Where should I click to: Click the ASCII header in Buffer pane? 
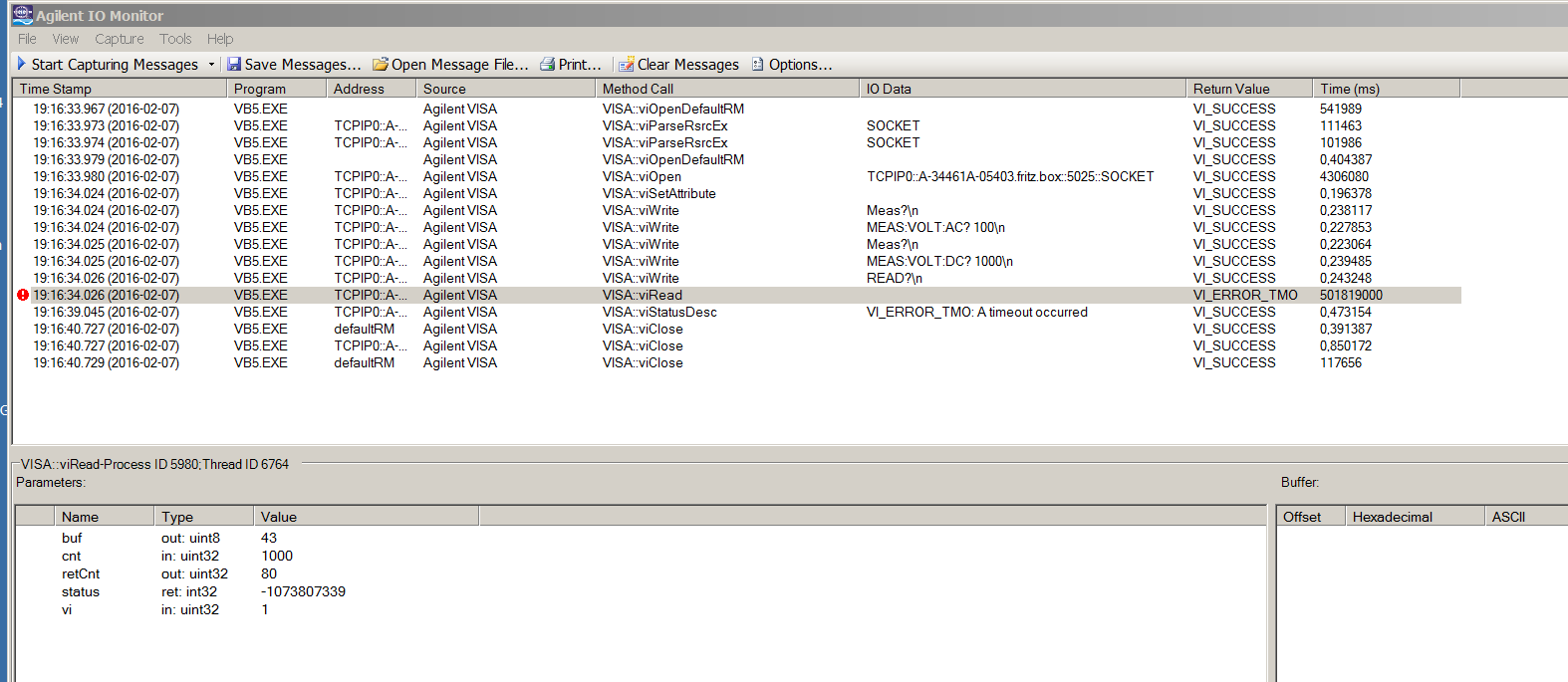(x=1525, y=517)
